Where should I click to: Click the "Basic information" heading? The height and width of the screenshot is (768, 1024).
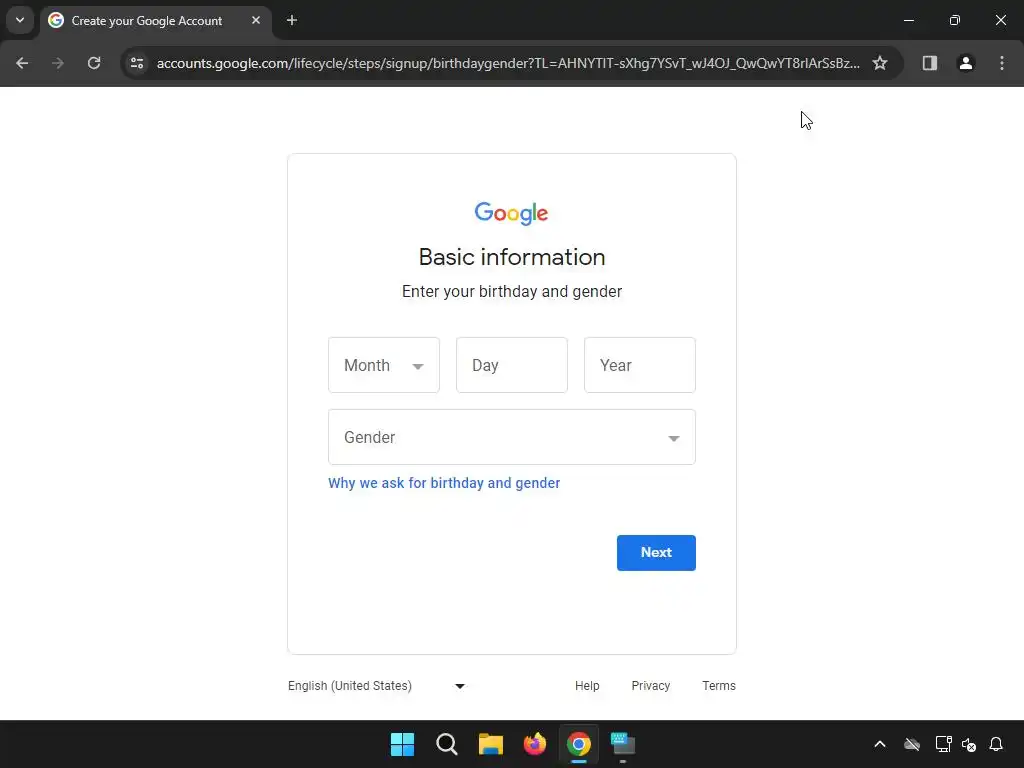click(512, 257)
